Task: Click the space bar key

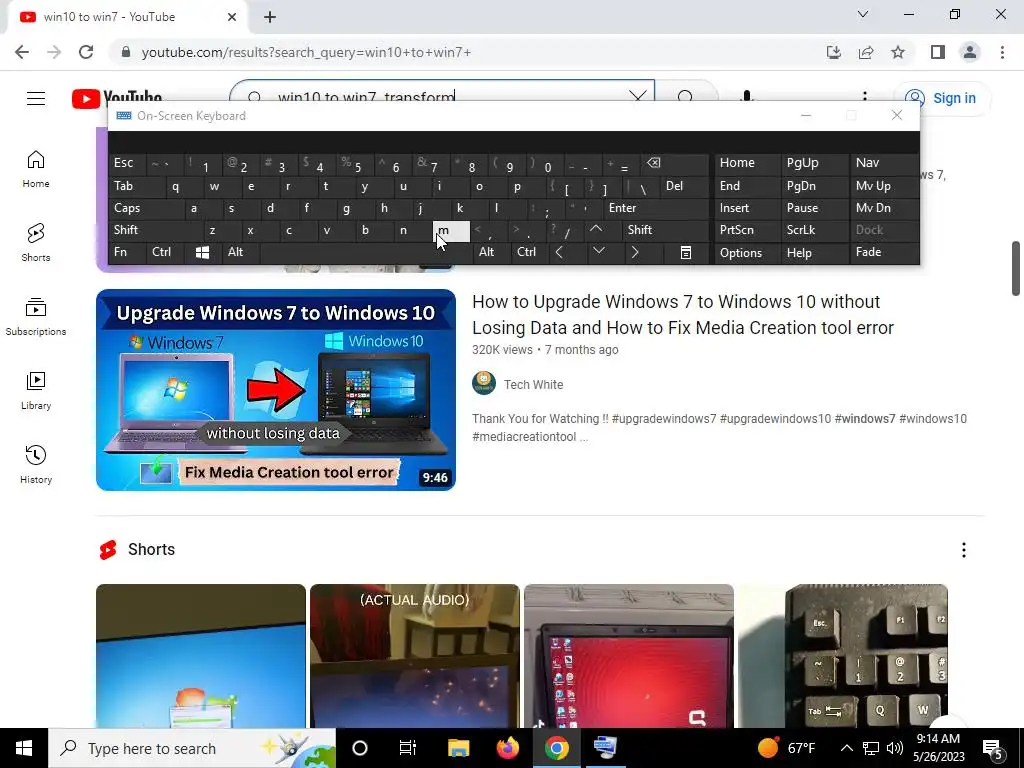Action: pyautogui.click(x=367, y=252)
